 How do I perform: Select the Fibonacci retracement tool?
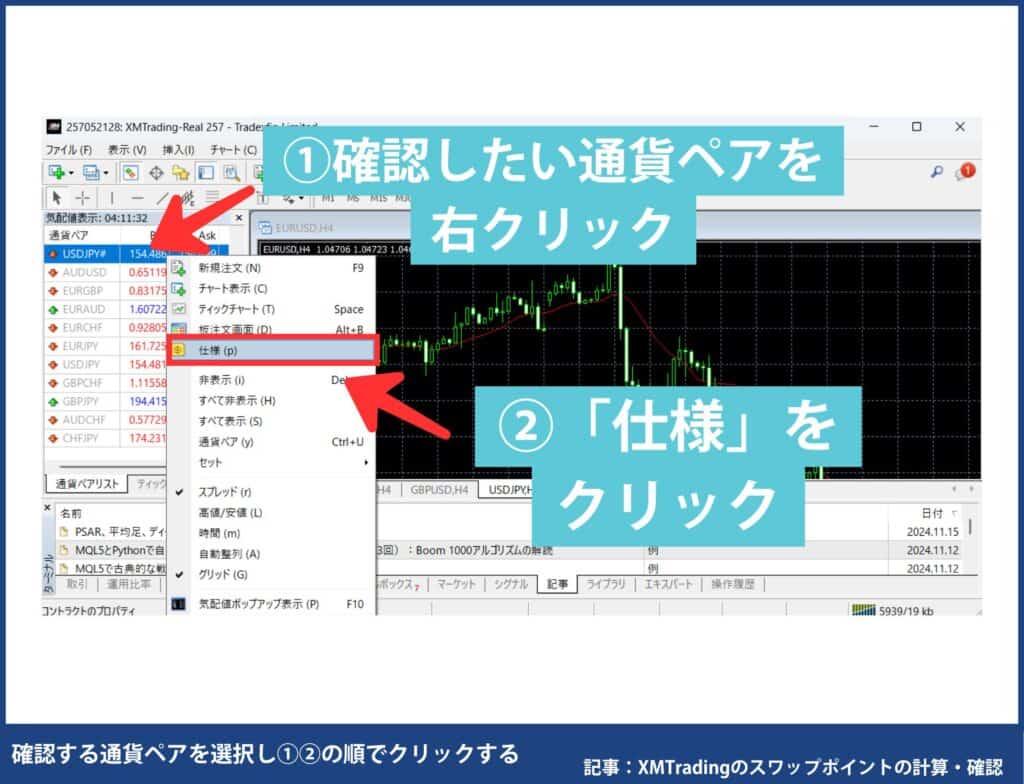click(x=212, y=197)
